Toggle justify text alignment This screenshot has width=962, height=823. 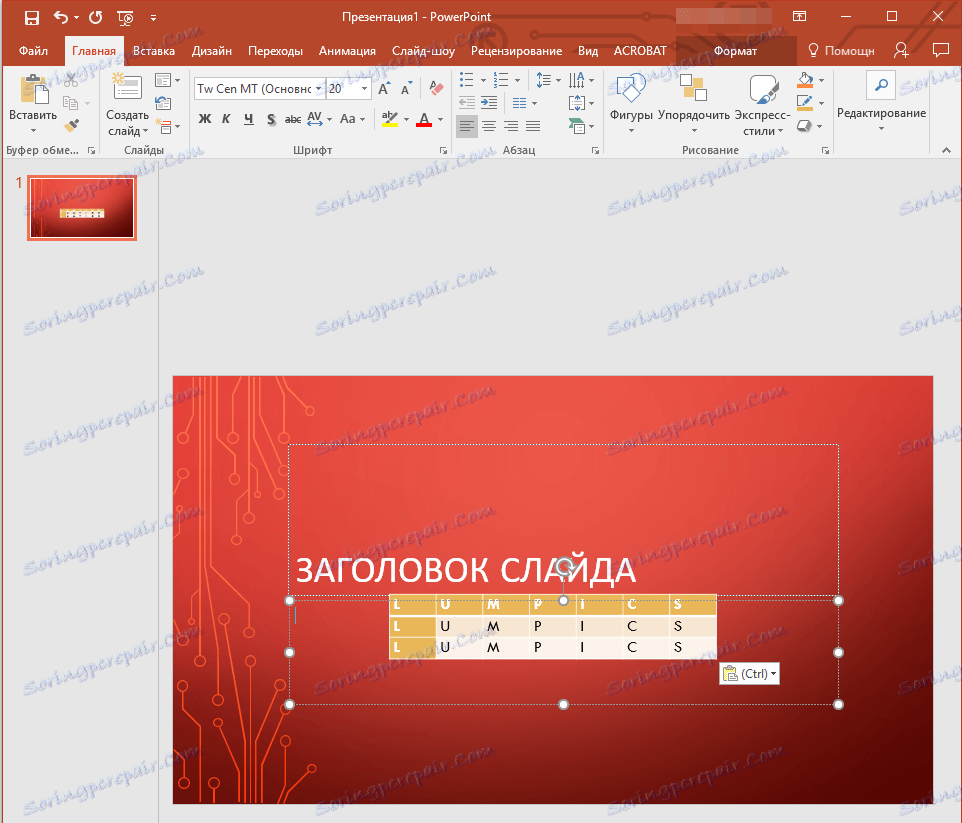pyautogui.click(x=533, y=126)
